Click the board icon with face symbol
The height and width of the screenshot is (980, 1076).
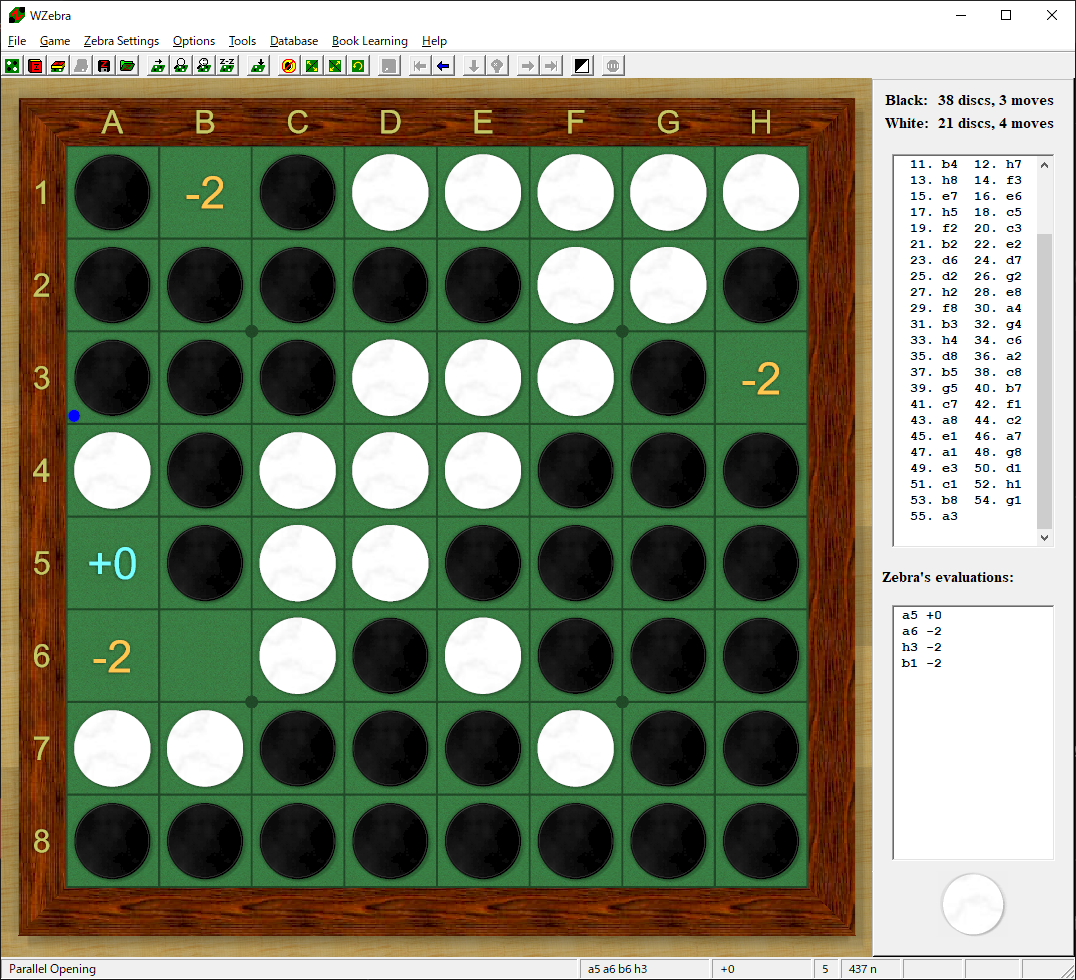204,66
